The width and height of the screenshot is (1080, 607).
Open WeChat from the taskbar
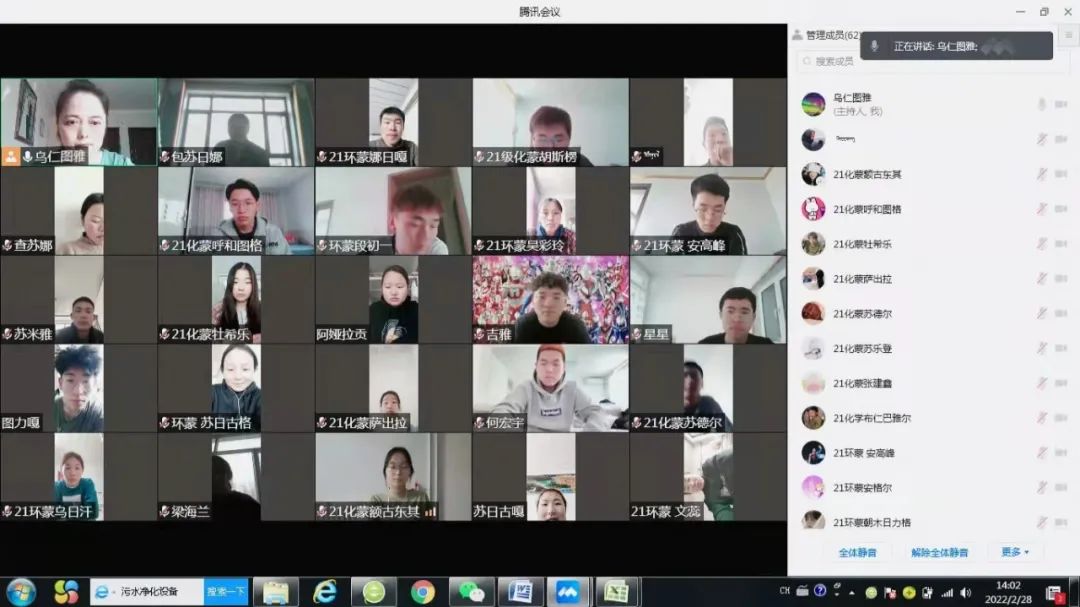click(x=471, y=592)
